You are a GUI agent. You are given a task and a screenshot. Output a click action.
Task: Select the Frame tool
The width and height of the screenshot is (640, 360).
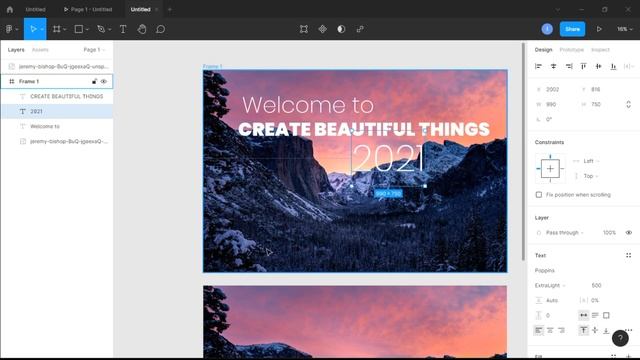[56, 29]
